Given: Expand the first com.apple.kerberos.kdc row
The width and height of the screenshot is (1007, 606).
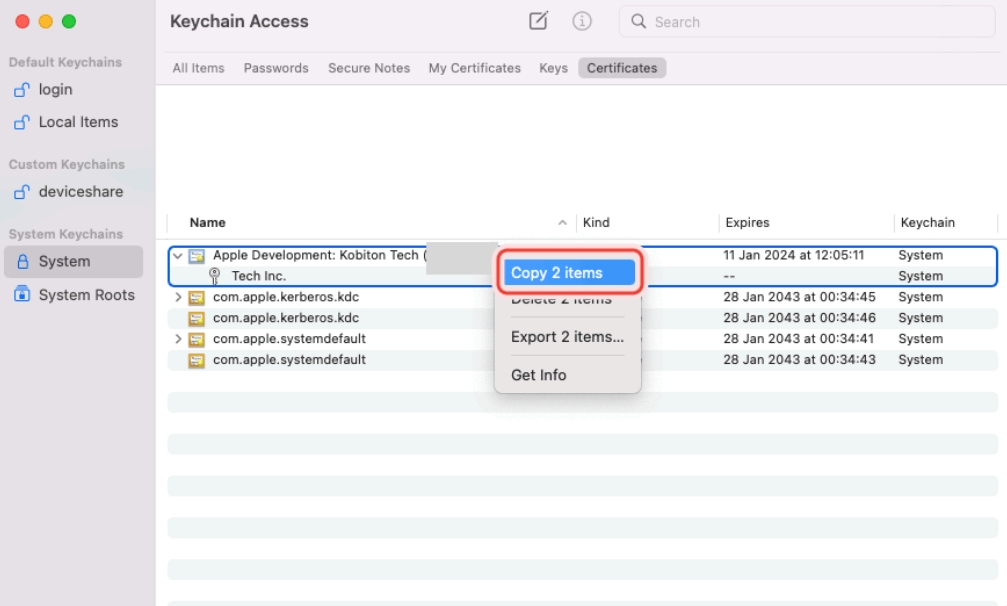Looking at the screenshot, I should point(178,297).
